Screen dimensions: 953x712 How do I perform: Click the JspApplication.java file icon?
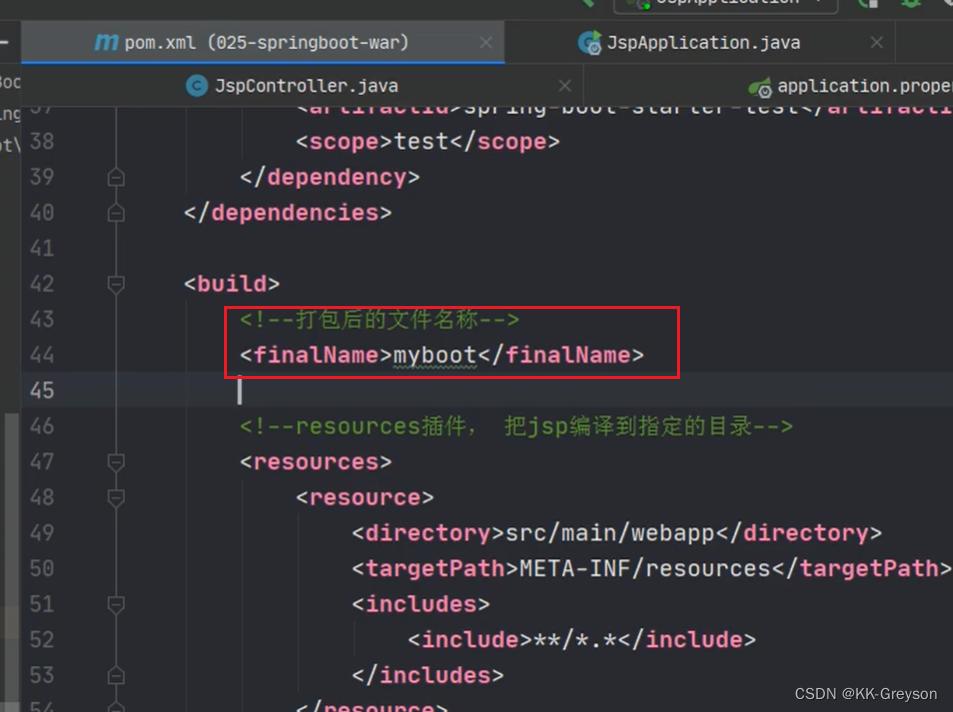click(589, 43)
